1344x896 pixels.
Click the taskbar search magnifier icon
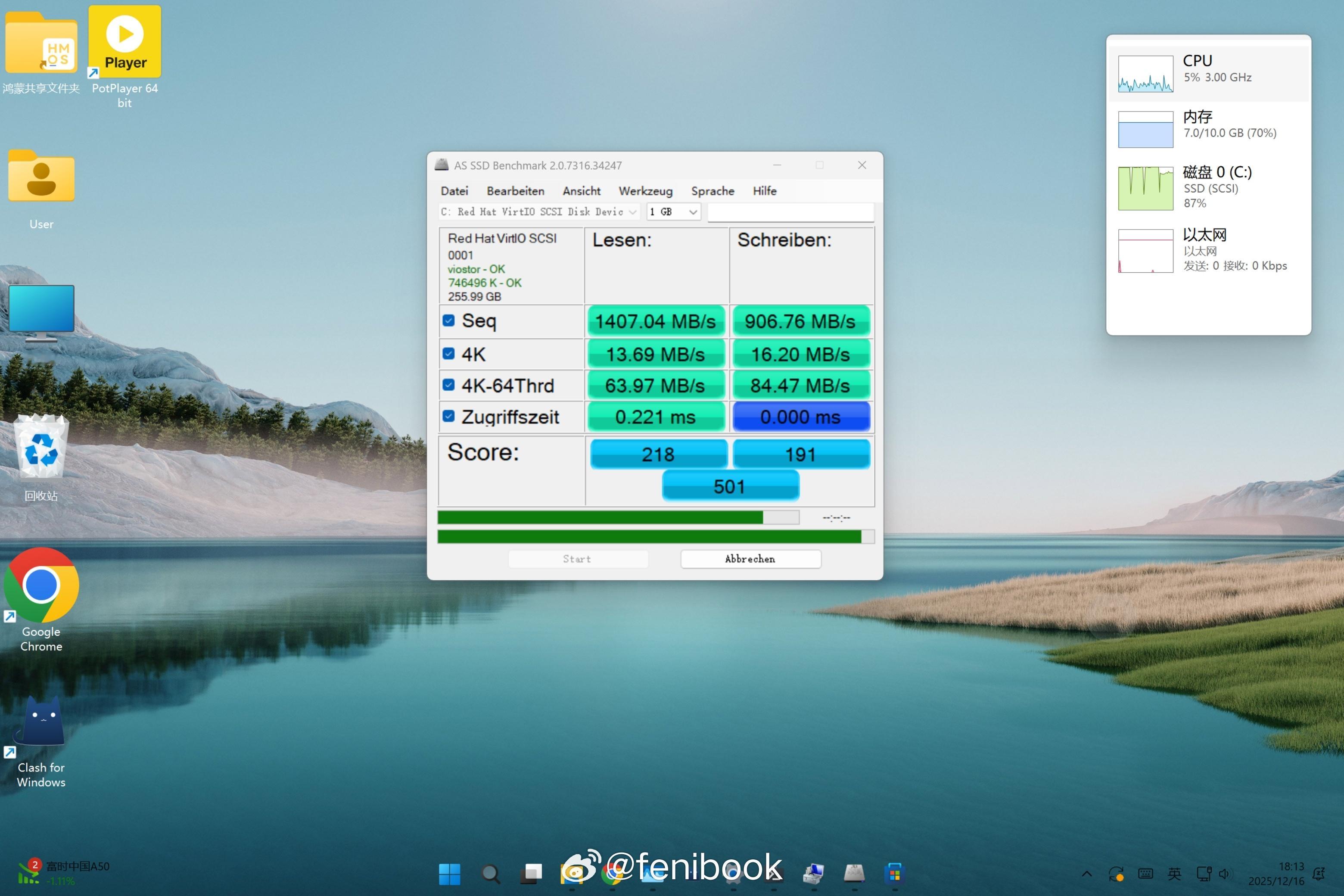(x=490, y=873)
